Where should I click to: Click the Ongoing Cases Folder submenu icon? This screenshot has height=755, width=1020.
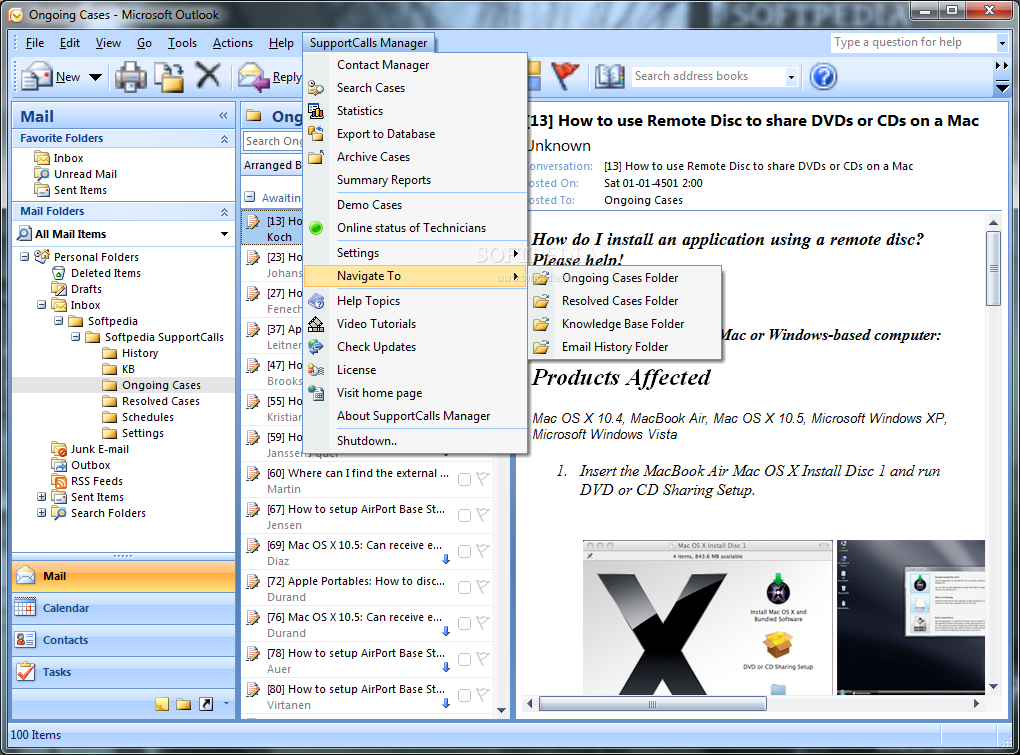coord(541,278)
